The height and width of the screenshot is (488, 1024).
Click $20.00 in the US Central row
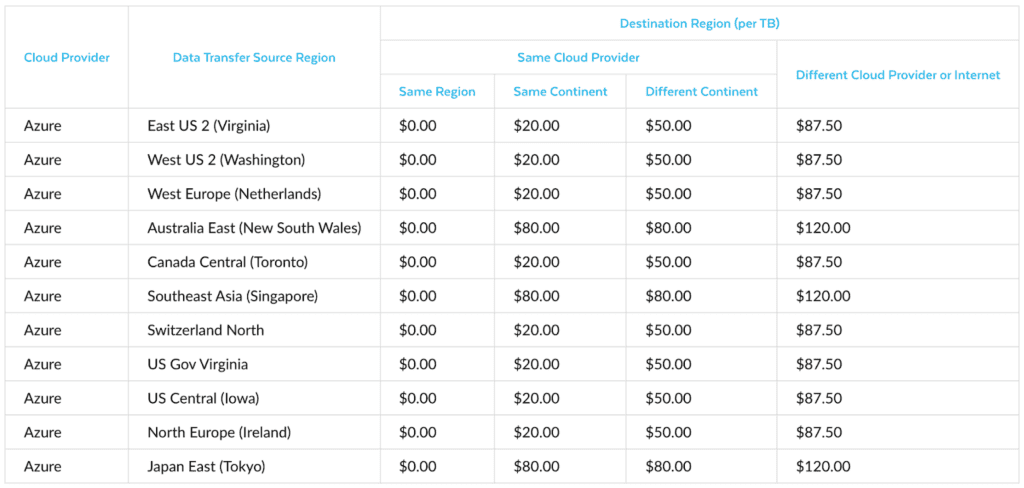[536, 398]
